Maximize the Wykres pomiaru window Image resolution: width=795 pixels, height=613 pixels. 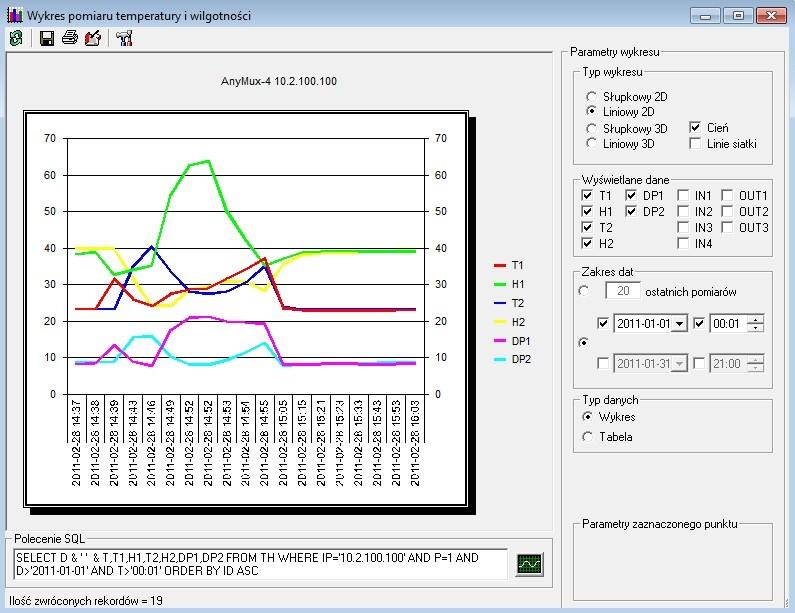click(738, 16)
